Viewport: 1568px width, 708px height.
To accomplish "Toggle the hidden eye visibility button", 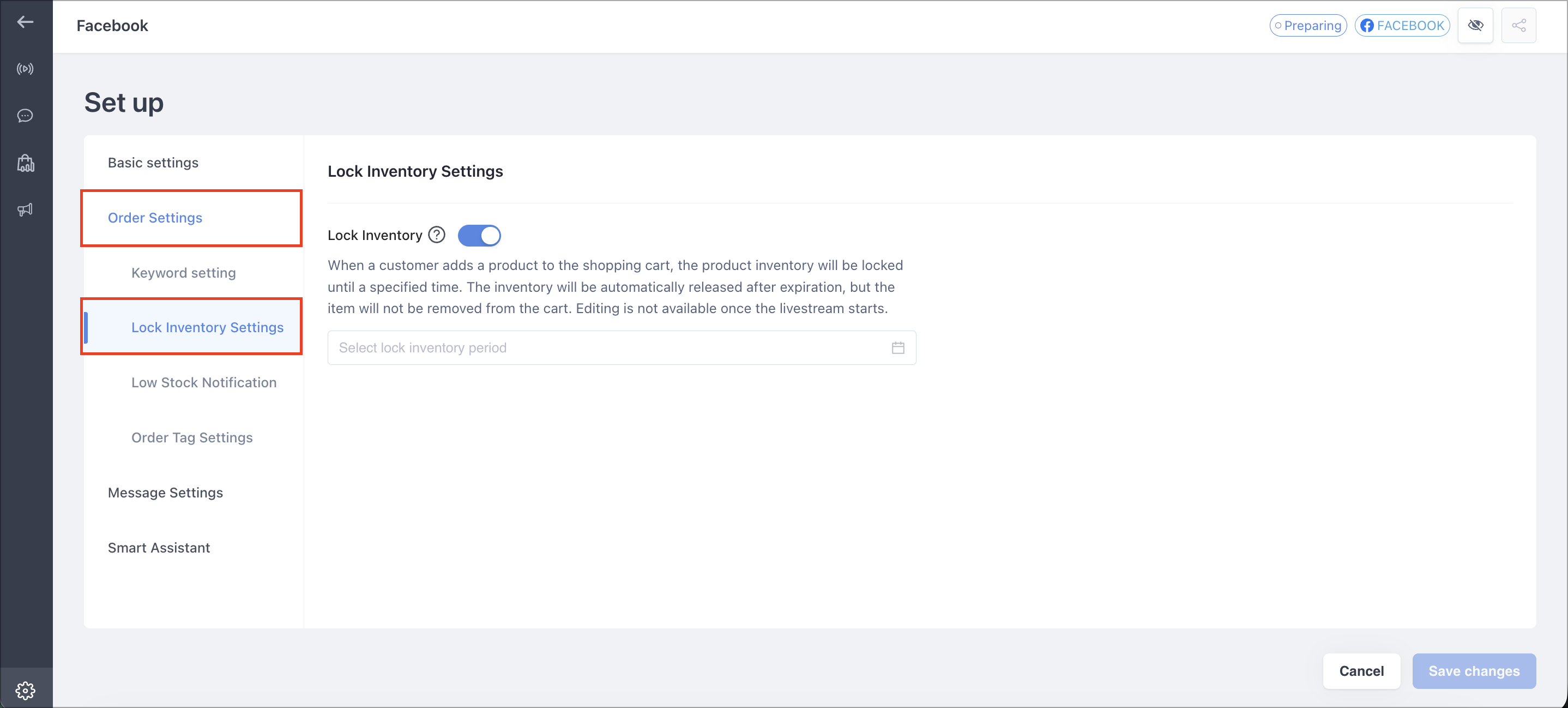I will tap(1475, 26).
